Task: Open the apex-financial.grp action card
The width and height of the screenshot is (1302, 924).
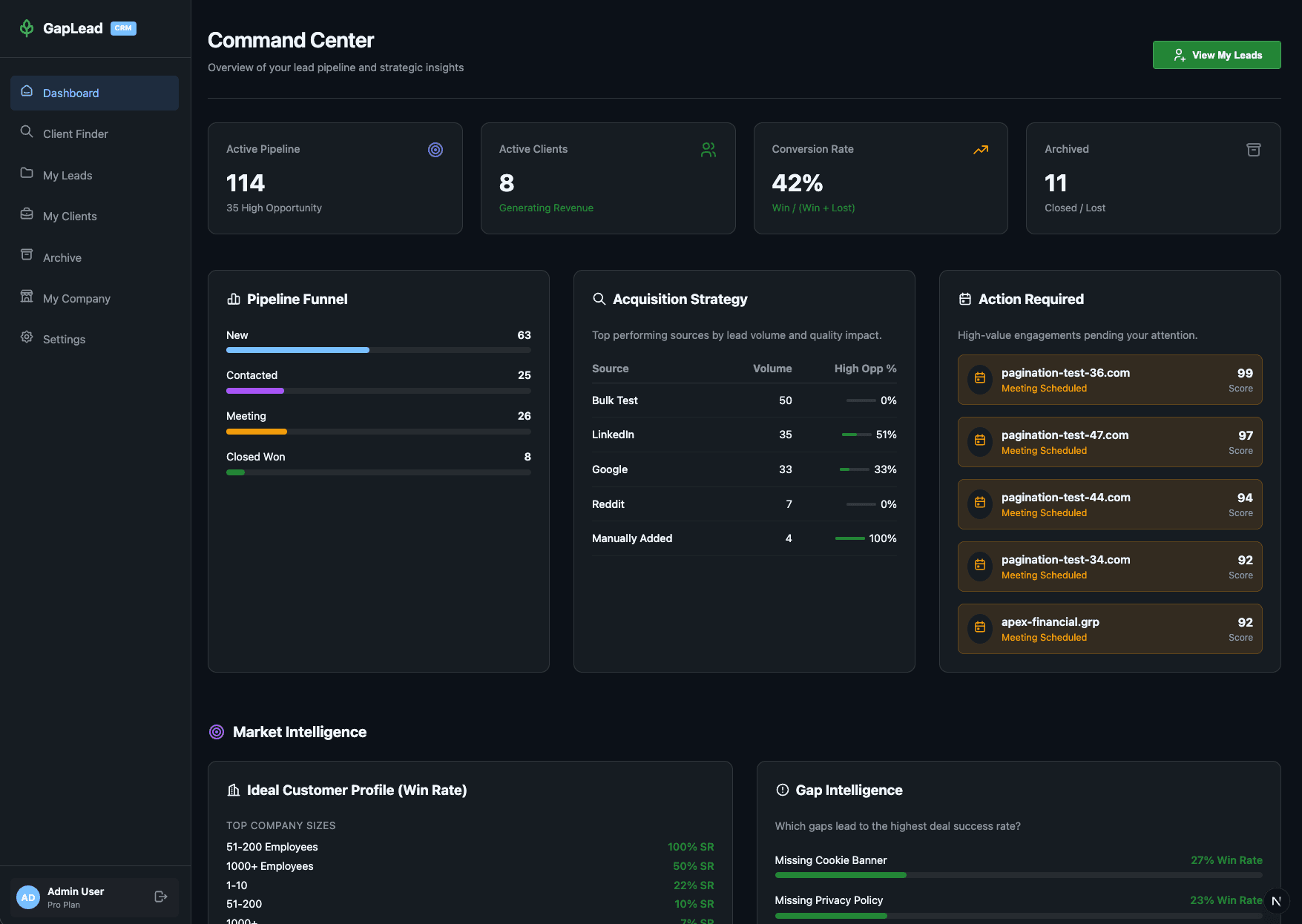Action: pos(1108,628)
